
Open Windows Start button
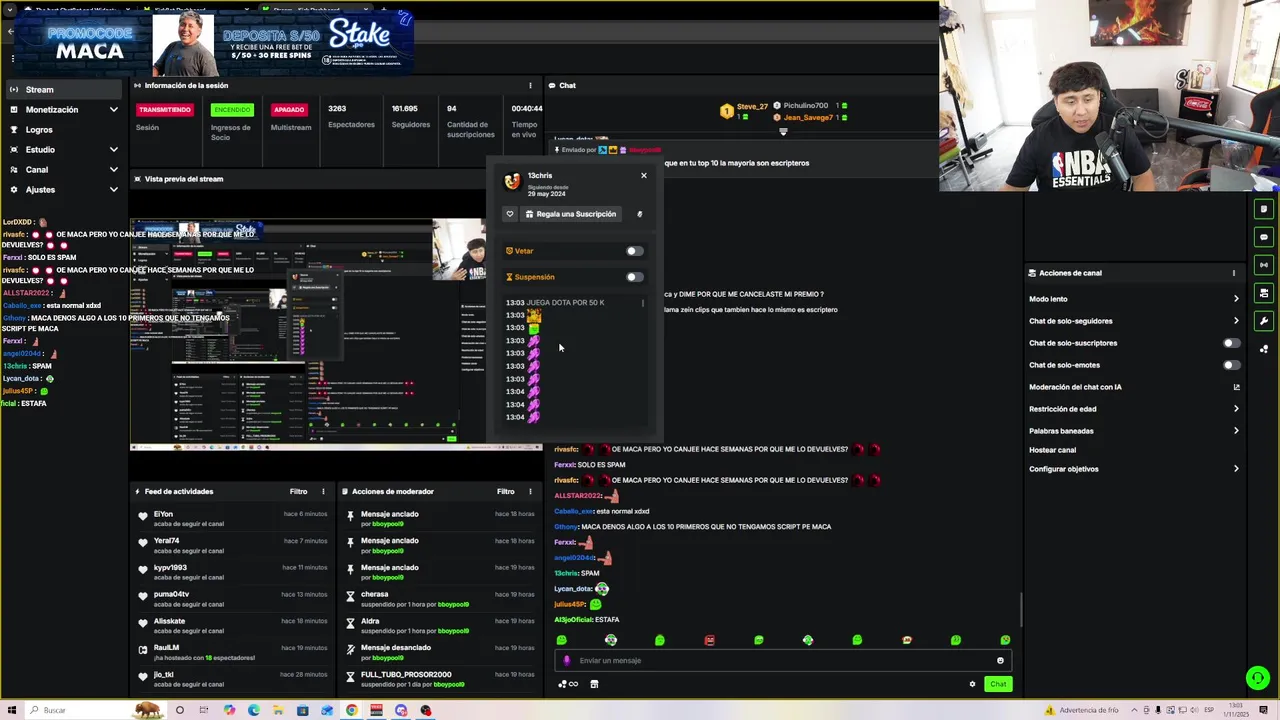[x=11, y=711]
